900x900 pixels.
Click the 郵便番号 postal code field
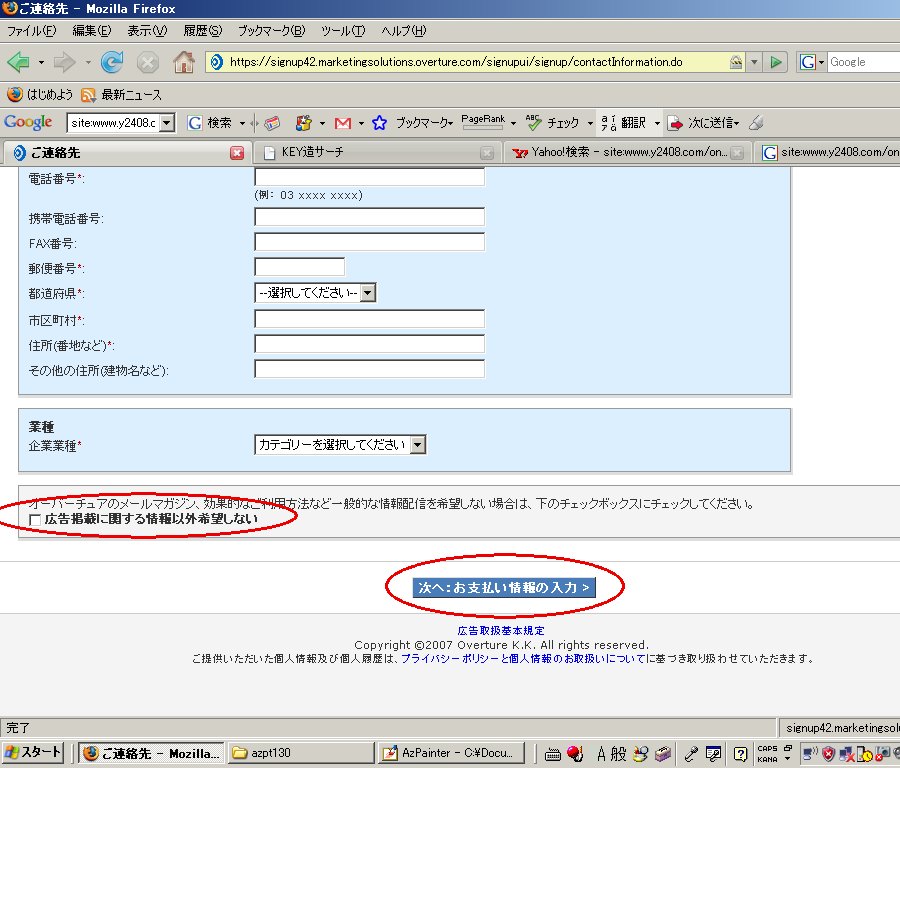tap(299, 267)
